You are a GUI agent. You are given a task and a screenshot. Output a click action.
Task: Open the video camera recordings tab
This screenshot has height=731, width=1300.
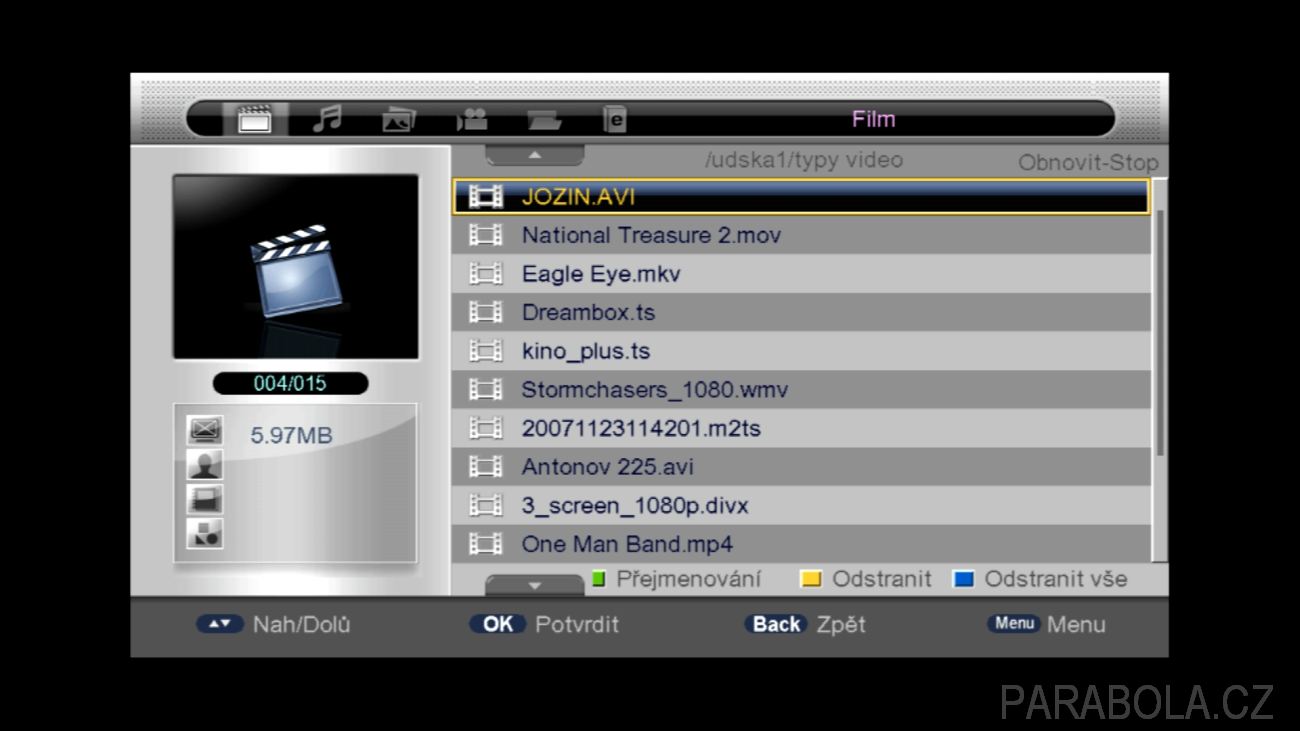[x=472, y=119]
